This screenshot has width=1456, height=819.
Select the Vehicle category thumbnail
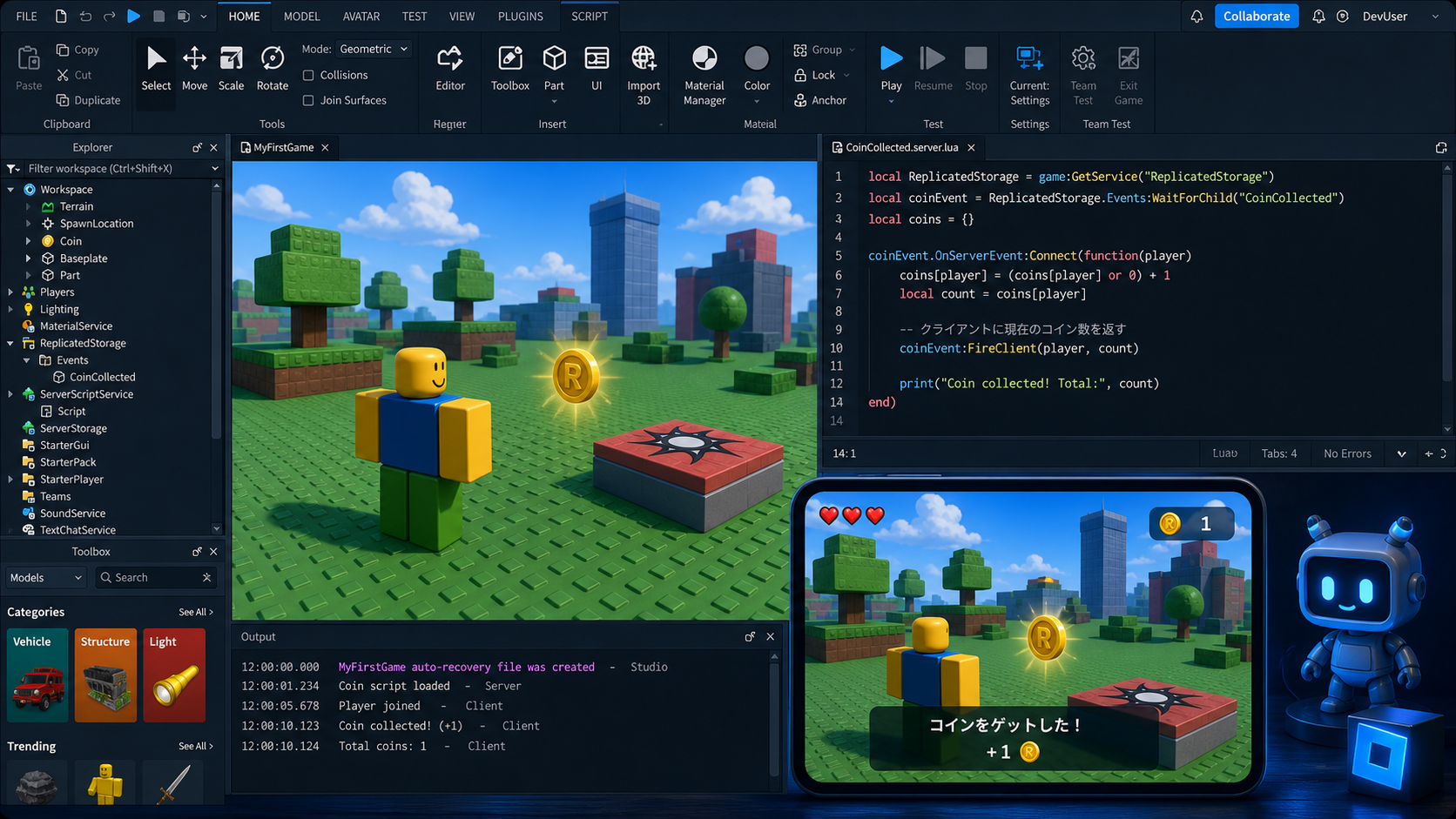coord(37,675)
